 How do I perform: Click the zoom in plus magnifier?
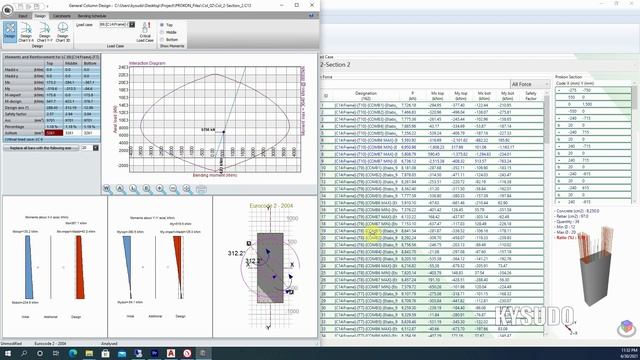(160, 189)
